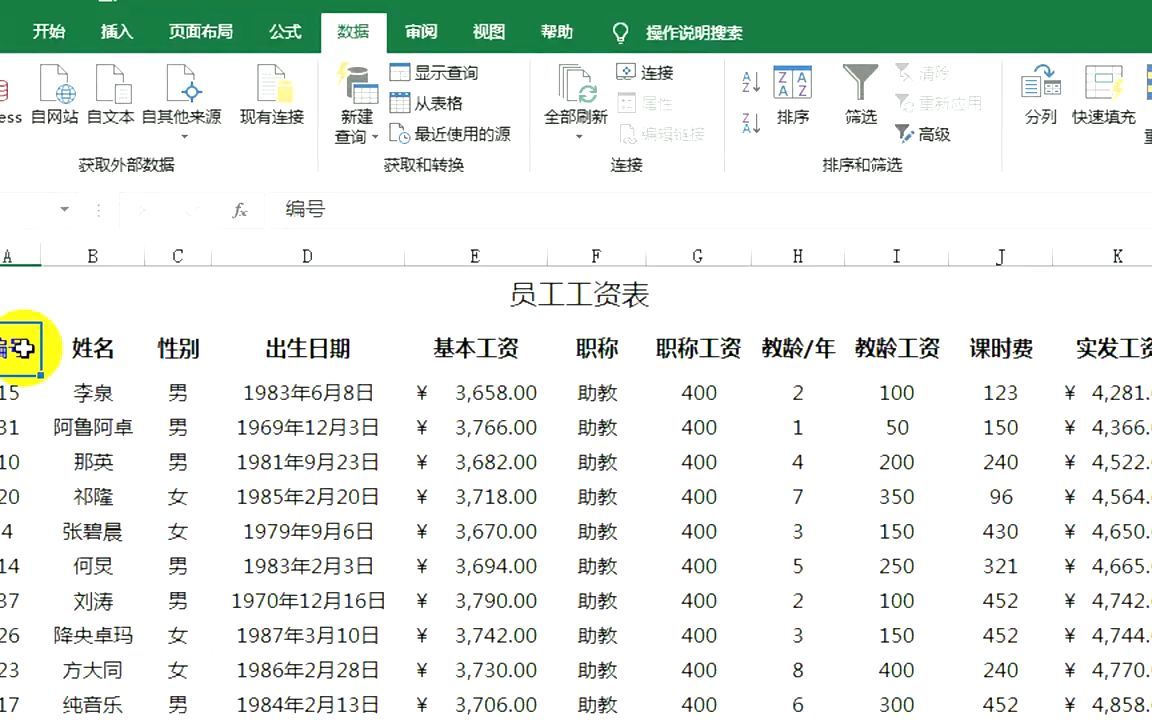Viewport: 1152px width, 720px height.
Task: Switch to the 公式 ribbon tab
Action: (285, 31)
